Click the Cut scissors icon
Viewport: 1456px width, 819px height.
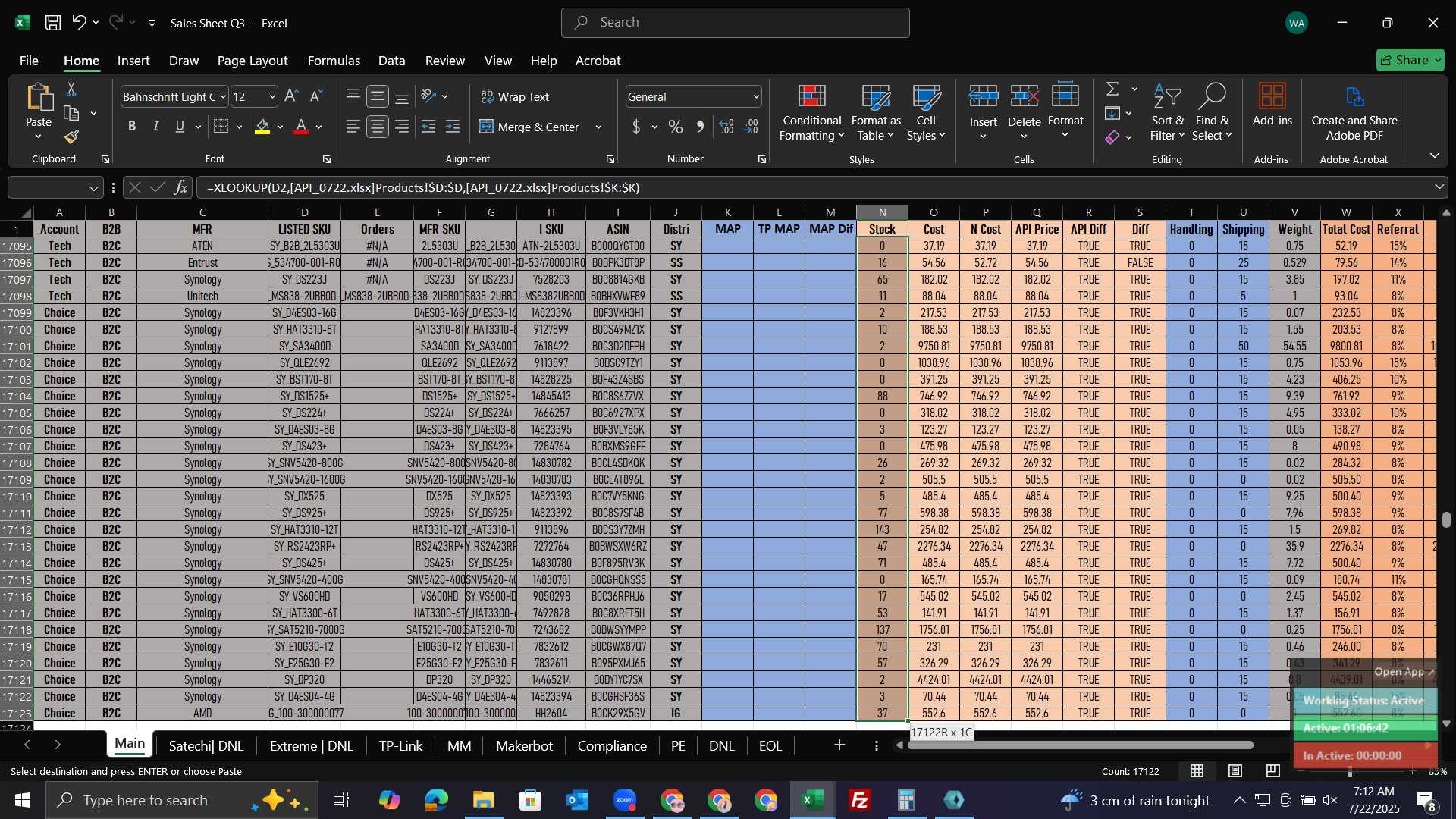(x=71, y=89)
